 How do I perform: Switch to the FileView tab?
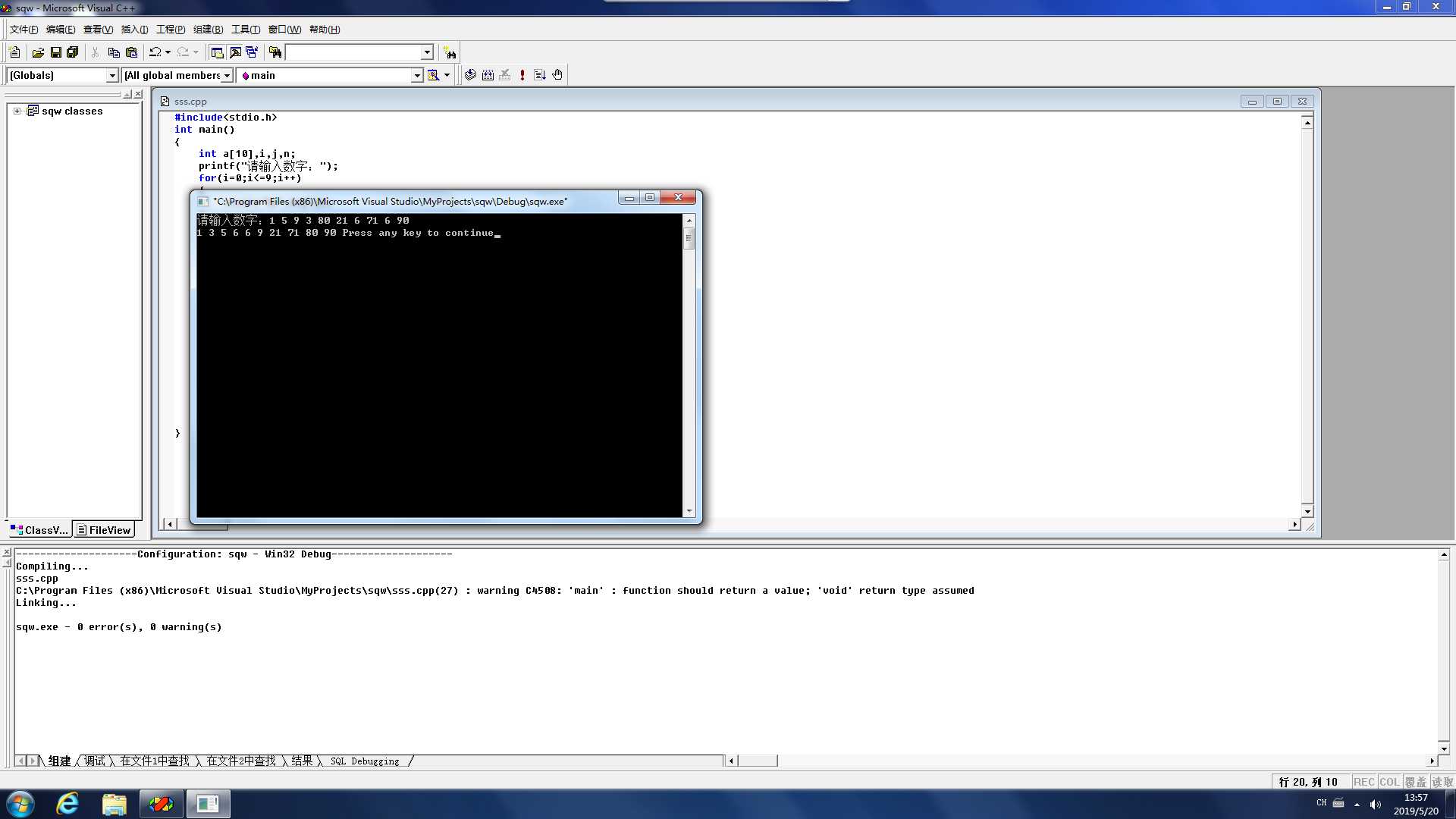click(x=104, y=530)
